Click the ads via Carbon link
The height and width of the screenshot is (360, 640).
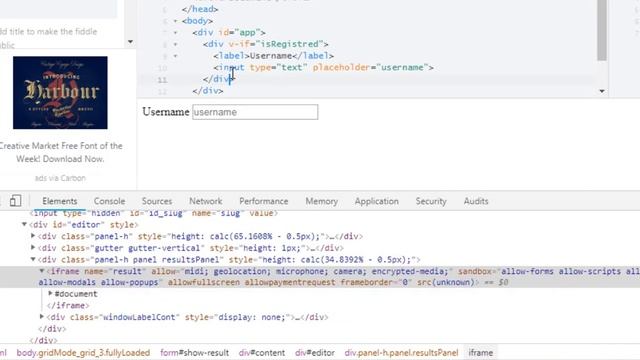tap(60, 178)
